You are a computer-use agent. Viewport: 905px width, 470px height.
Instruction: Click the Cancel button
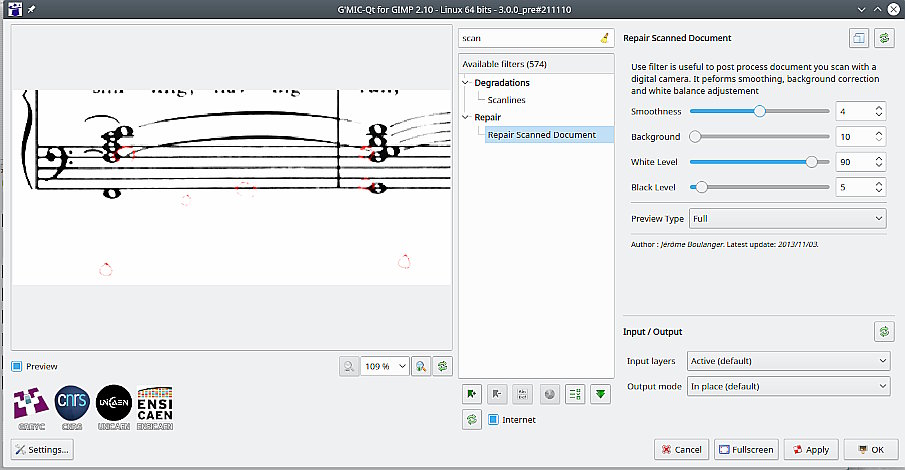[682, 449]
